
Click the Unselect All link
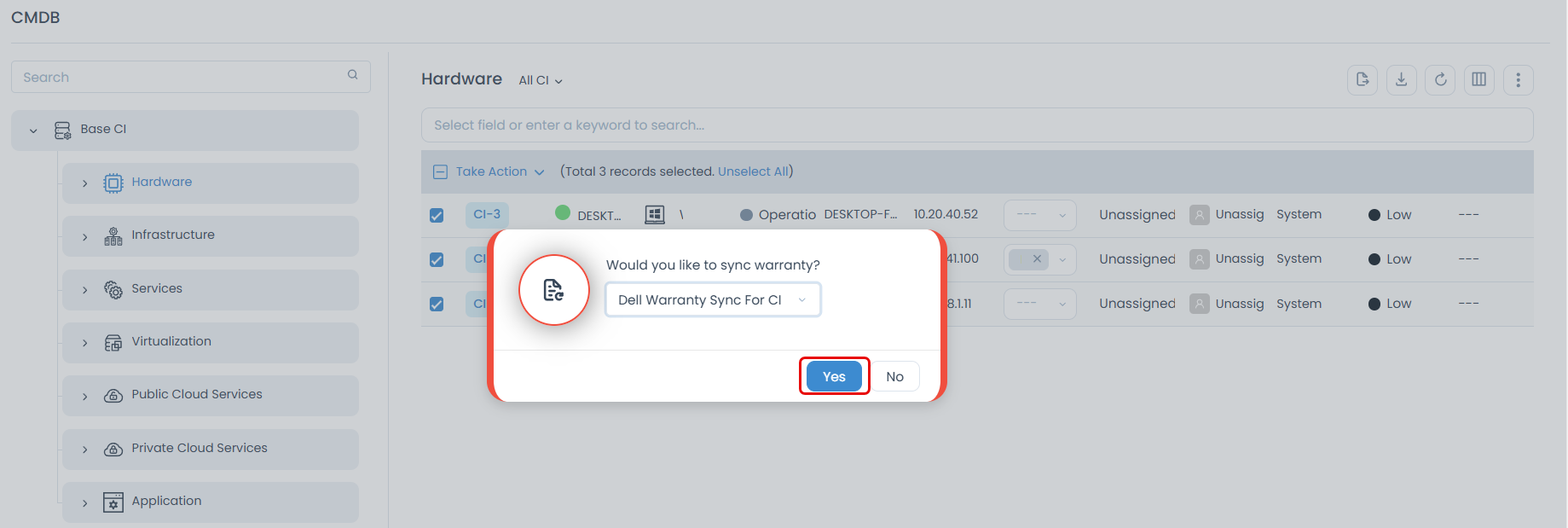tap(753, 172)
